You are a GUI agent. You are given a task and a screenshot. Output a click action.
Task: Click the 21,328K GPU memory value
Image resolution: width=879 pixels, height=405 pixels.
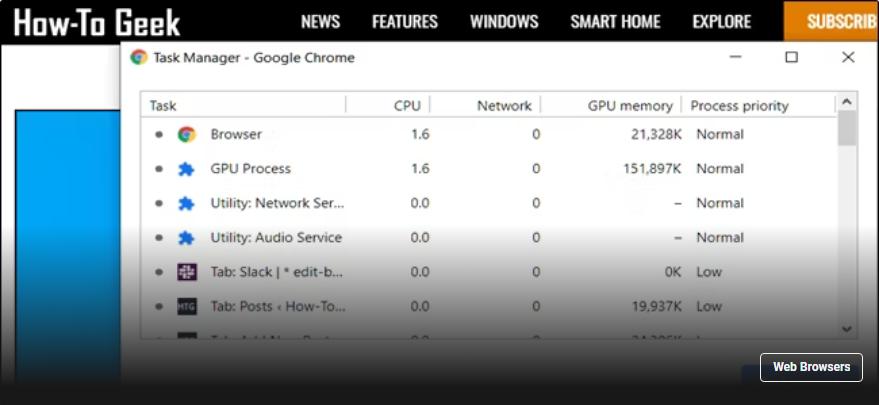click(x=656, y=135)
